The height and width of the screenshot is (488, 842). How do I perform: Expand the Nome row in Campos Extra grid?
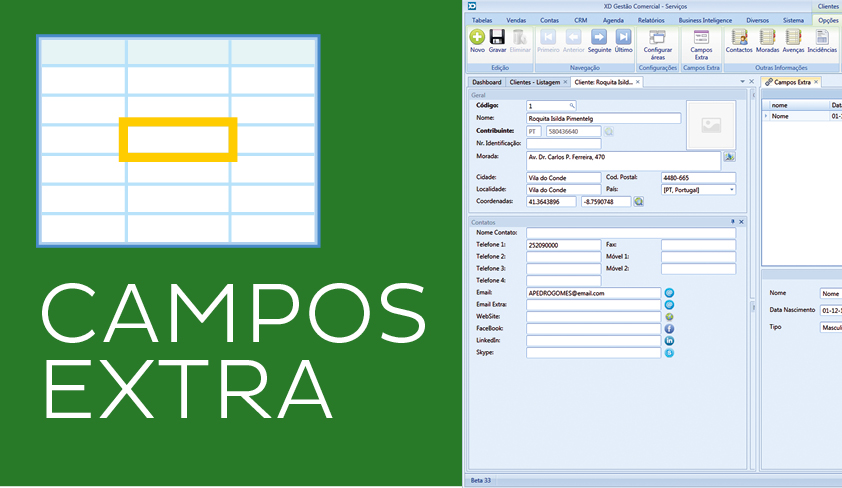click(766, 116)
